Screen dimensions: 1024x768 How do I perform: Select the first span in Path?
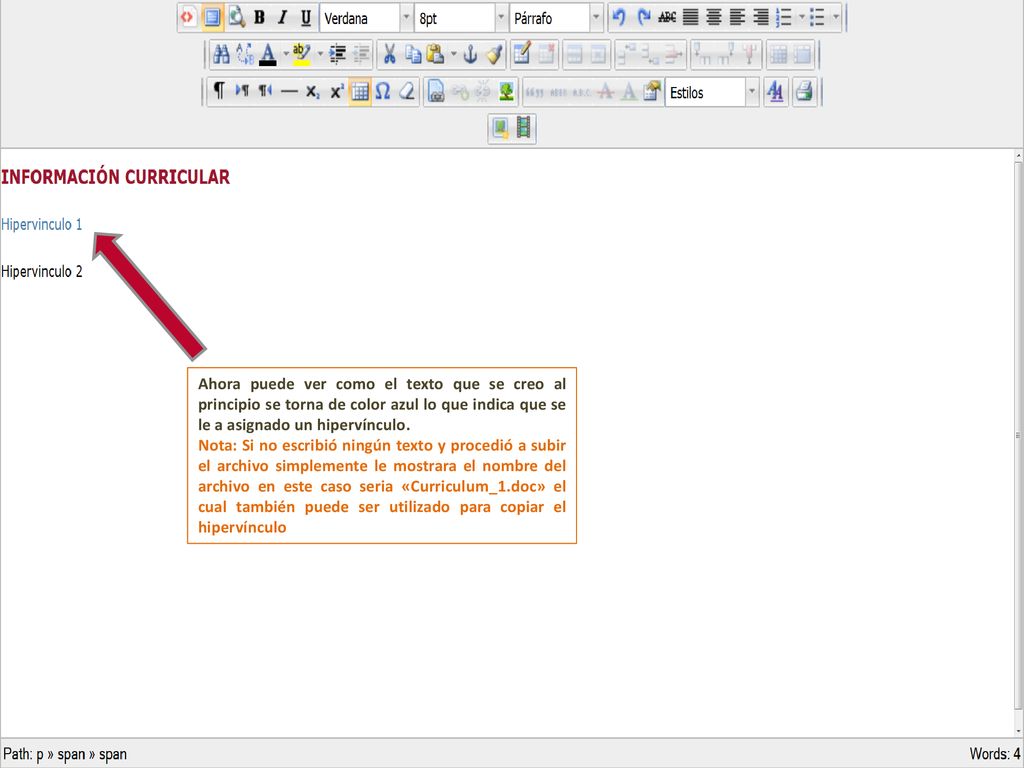[x=71, y=755]
